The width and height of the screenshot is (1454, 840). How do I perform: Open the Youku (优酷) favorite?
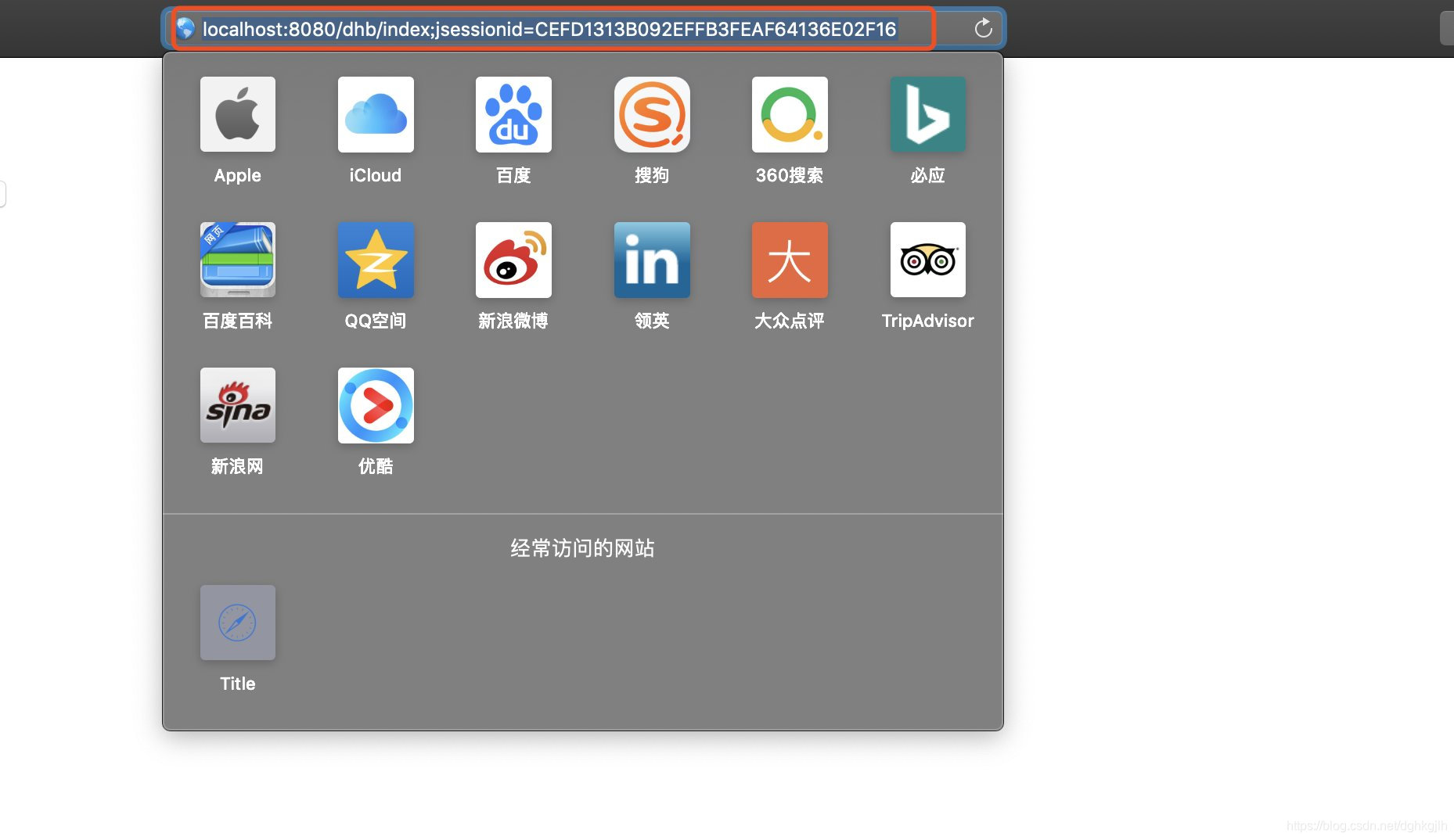pyautogui.click(x=376, y=405)
